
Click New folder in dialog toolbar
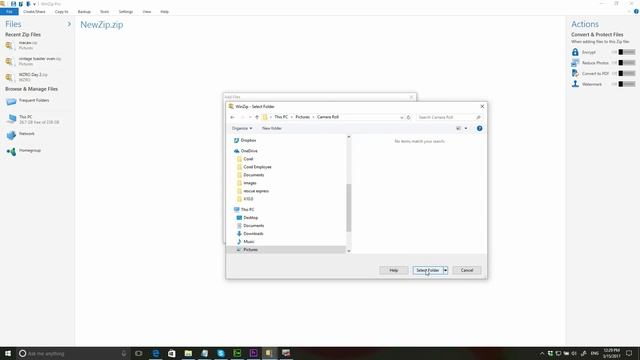(x=272, y=129)
